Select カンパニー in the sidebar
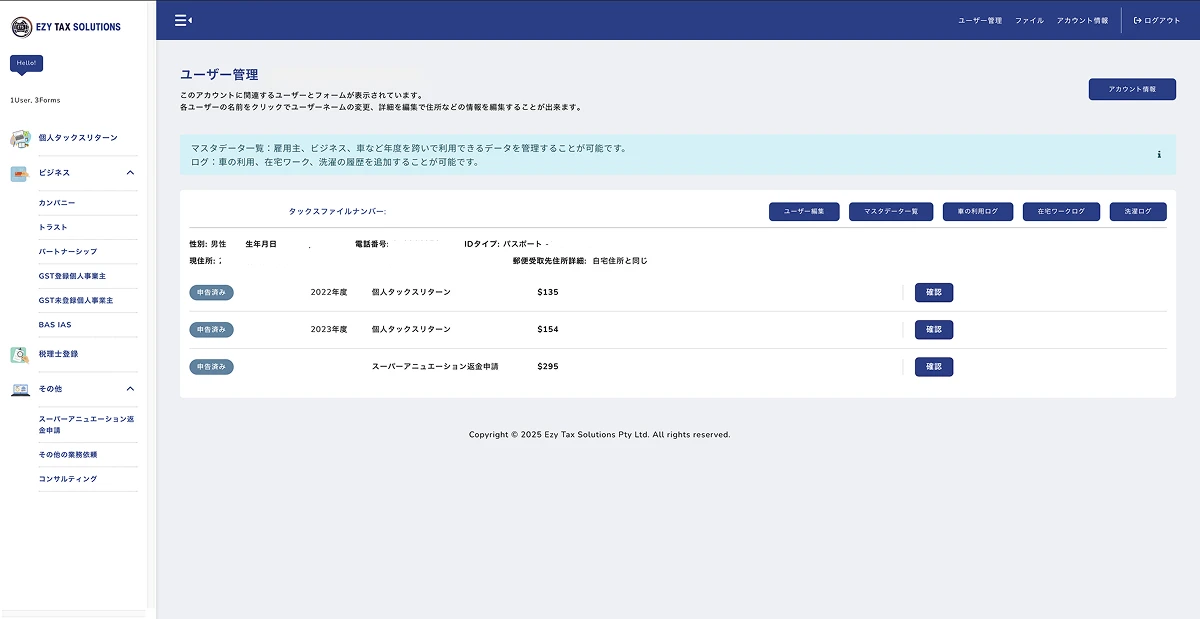Screen dimensions: 1200x619 coord(57,203)
